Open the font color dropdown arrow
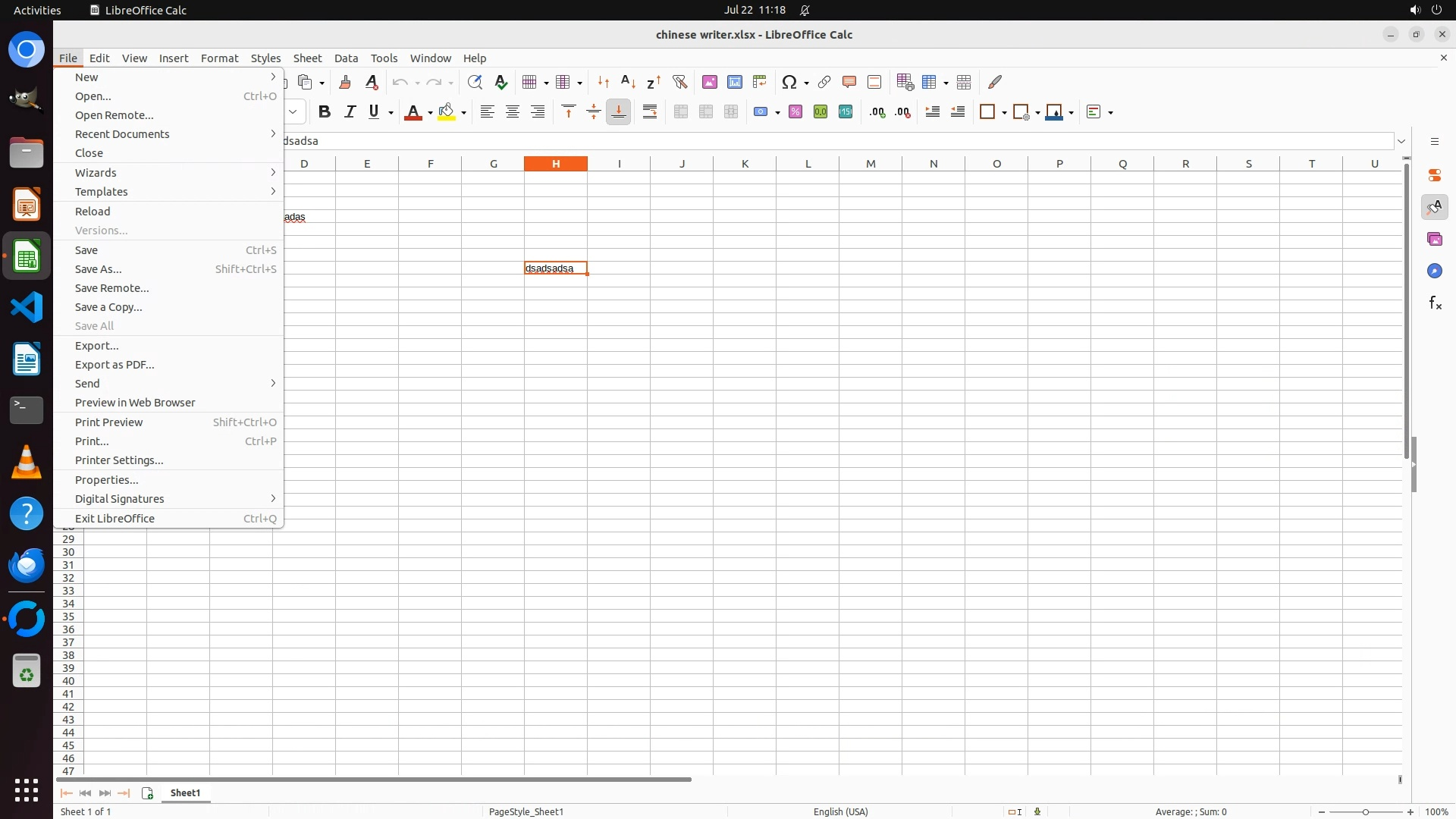This screenshot has height=819, width=1456. [430, 113]
